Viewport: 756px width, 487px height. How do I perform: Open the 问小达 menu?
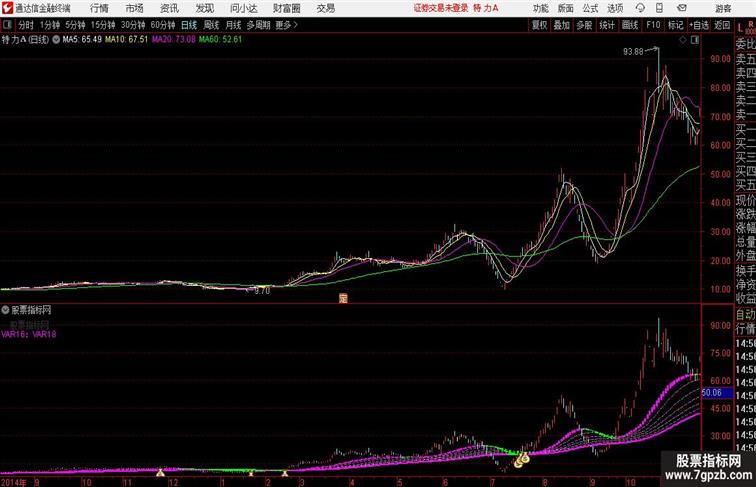[x=243, y=8]
